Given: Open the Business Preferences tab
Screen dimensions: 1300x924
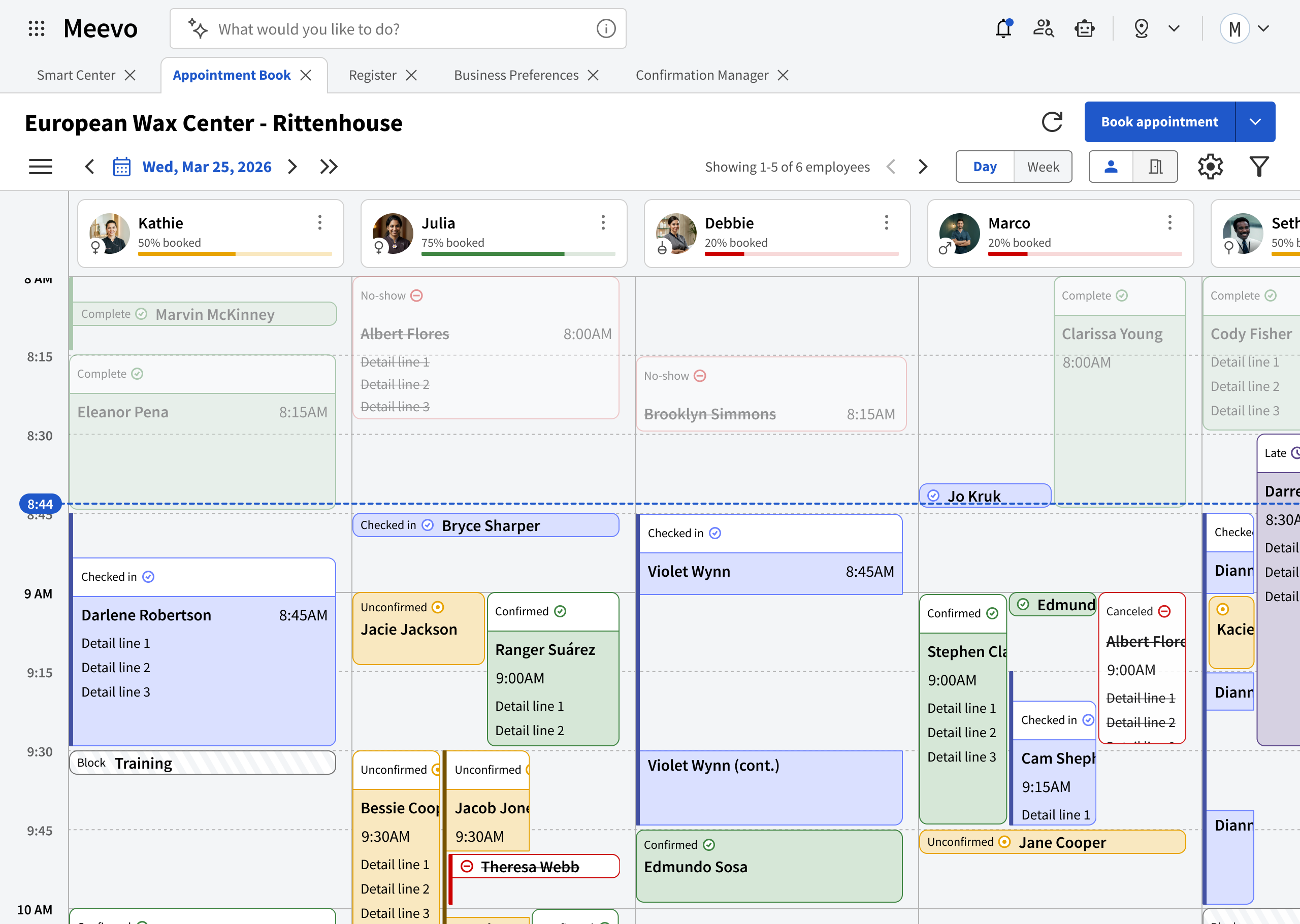Looking at the screenshot, I should click(x=516, y=75).
